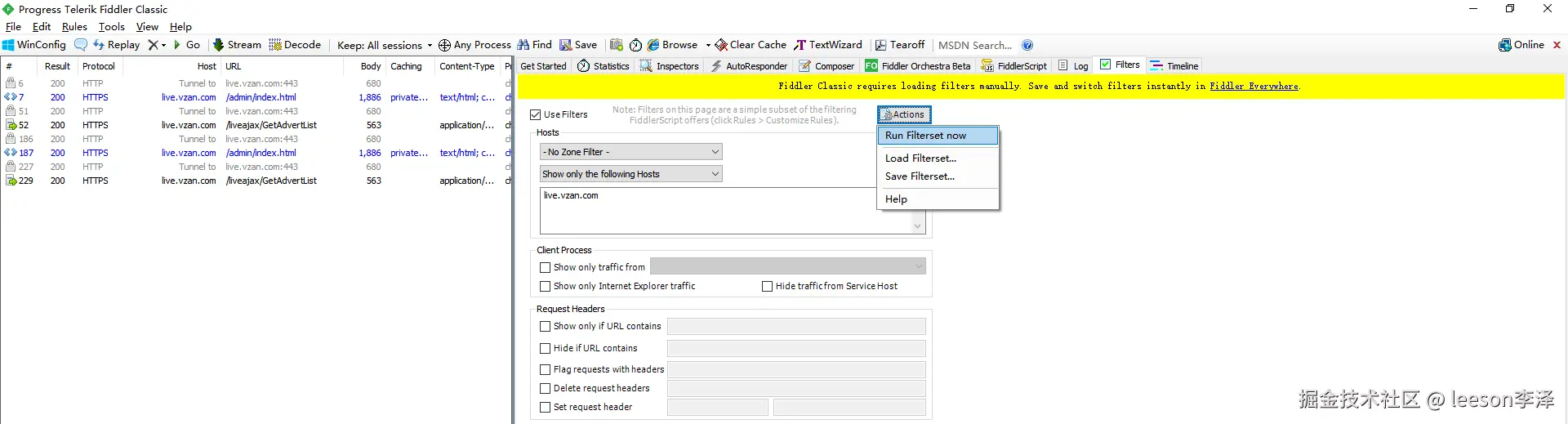Replay selected sessions
Viewport: 1568px width, 424px height.
click(116, 45)
